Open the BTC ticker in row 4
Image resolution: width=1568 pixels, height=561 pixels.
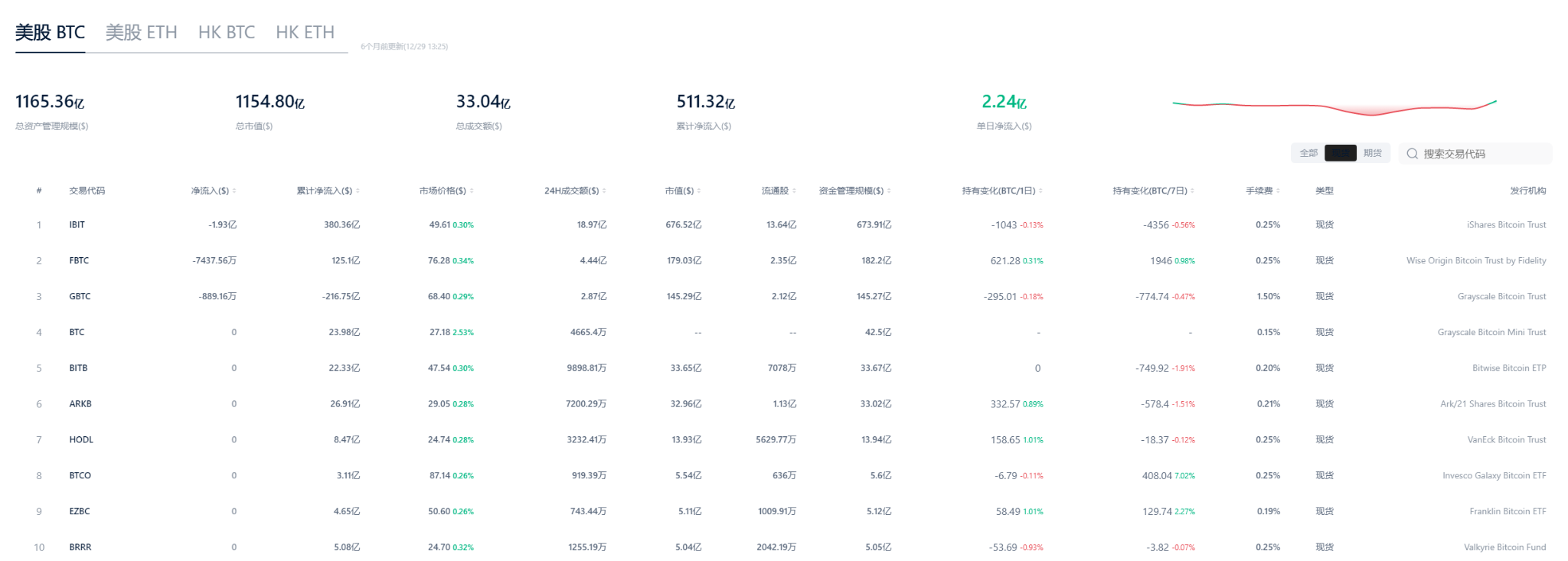point(77,332)
